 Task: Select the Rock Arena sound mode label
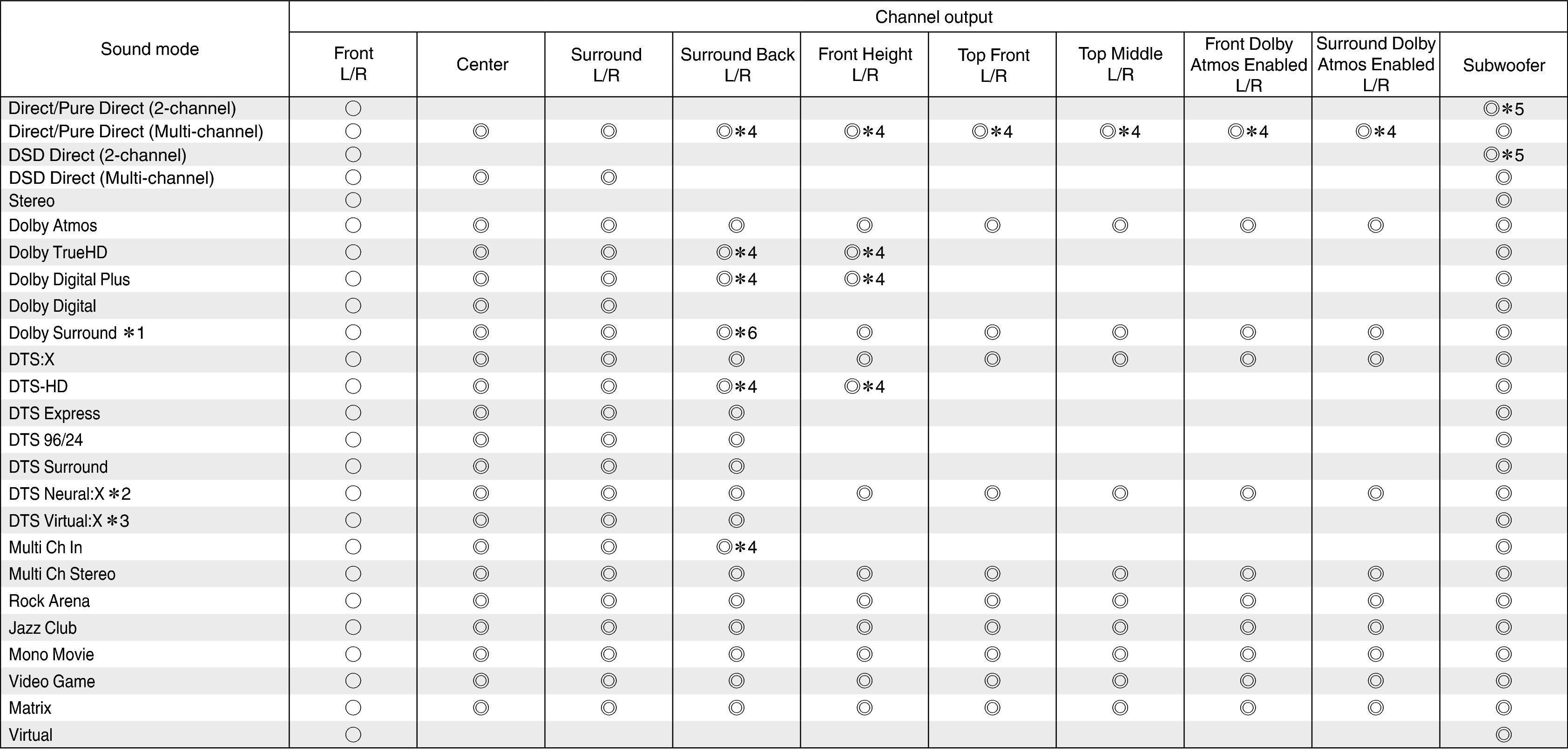pos(49,601)
